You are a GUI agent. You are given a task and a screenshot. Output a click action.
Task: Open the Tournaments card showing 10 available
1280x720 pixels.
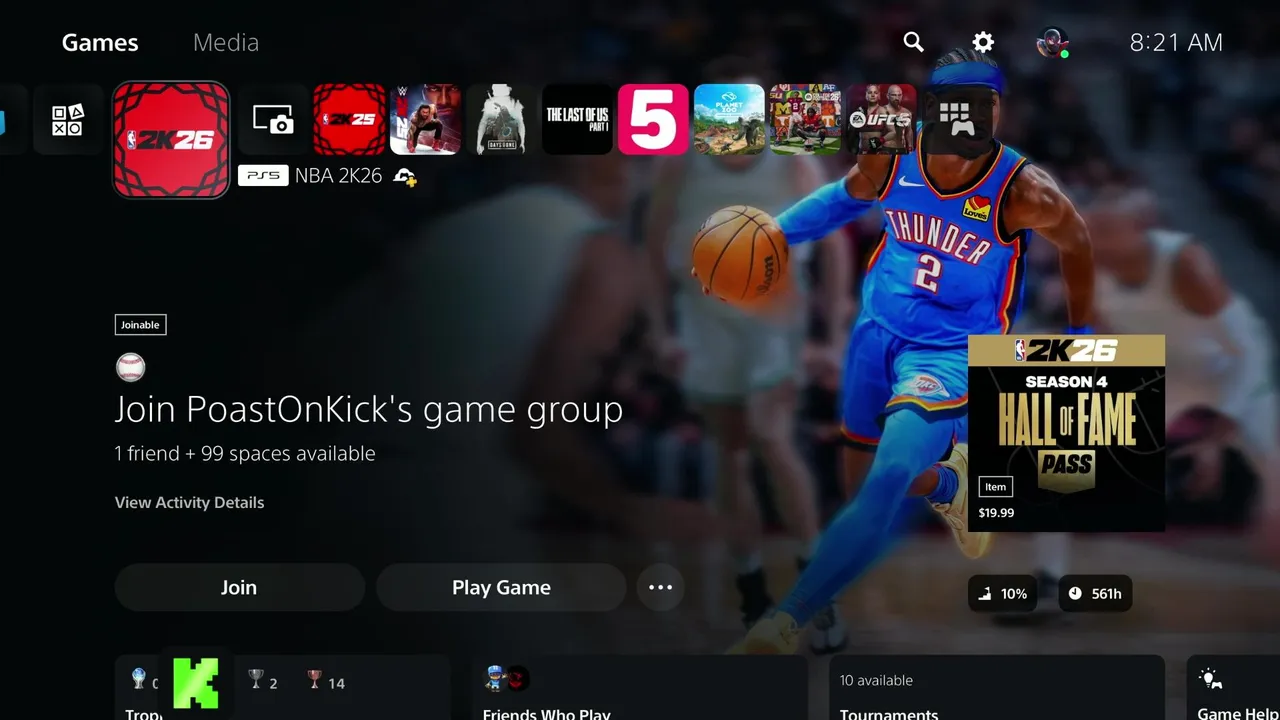(997, 688)
